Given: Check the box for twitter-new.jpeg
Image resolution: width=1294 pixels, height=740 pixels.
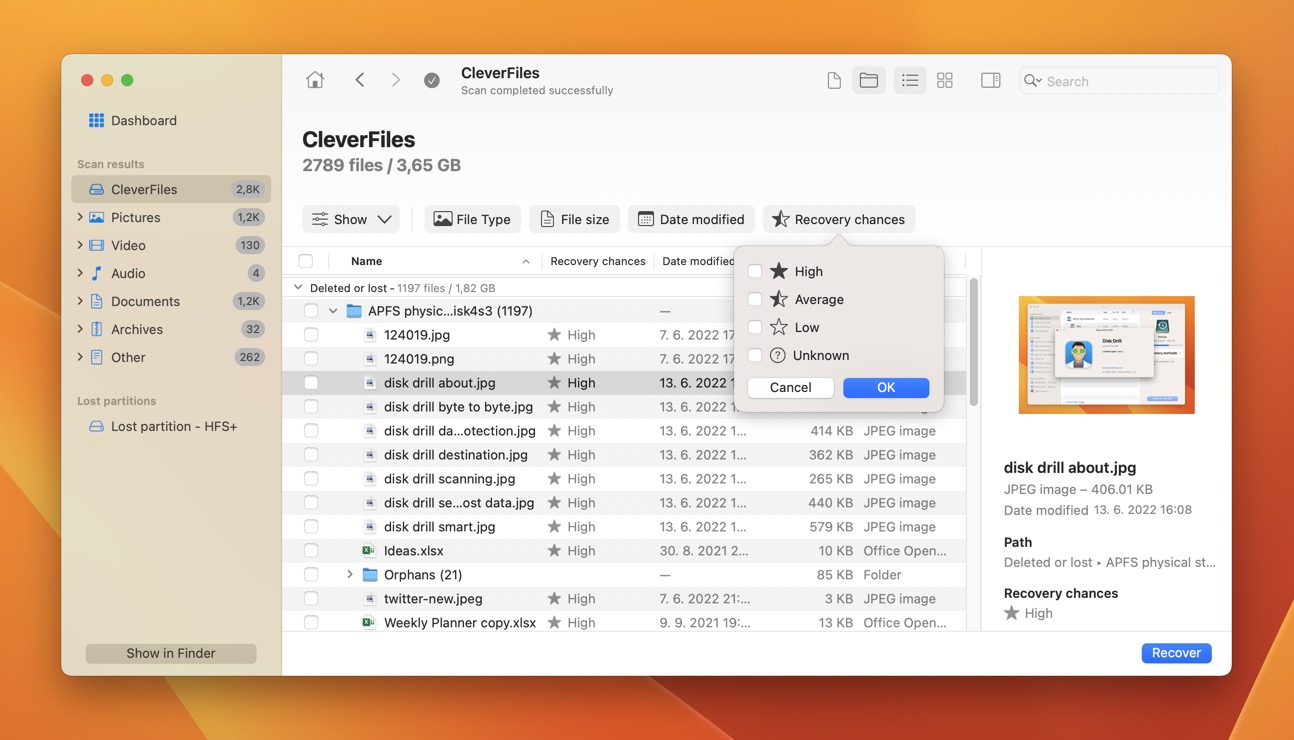Looking at the screenshot, I should (x=311, y=599).
